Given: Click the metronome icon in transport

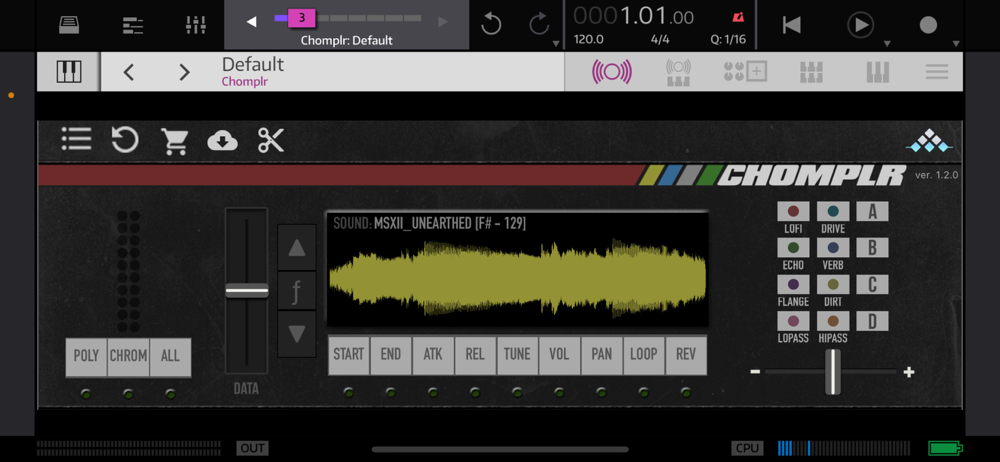Looking at the screenshot, I should [x=737, y=17].
